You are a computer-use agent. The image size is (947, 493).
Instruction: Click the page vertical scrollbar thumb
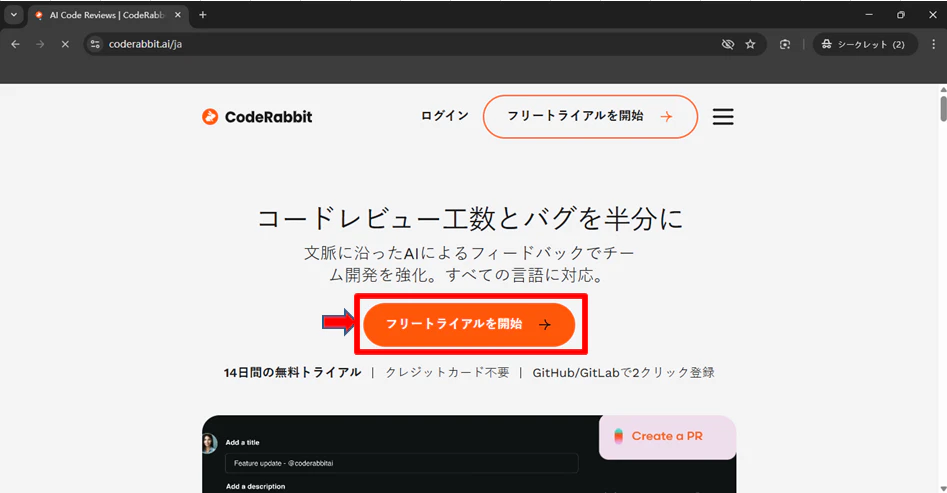[943, 108]
